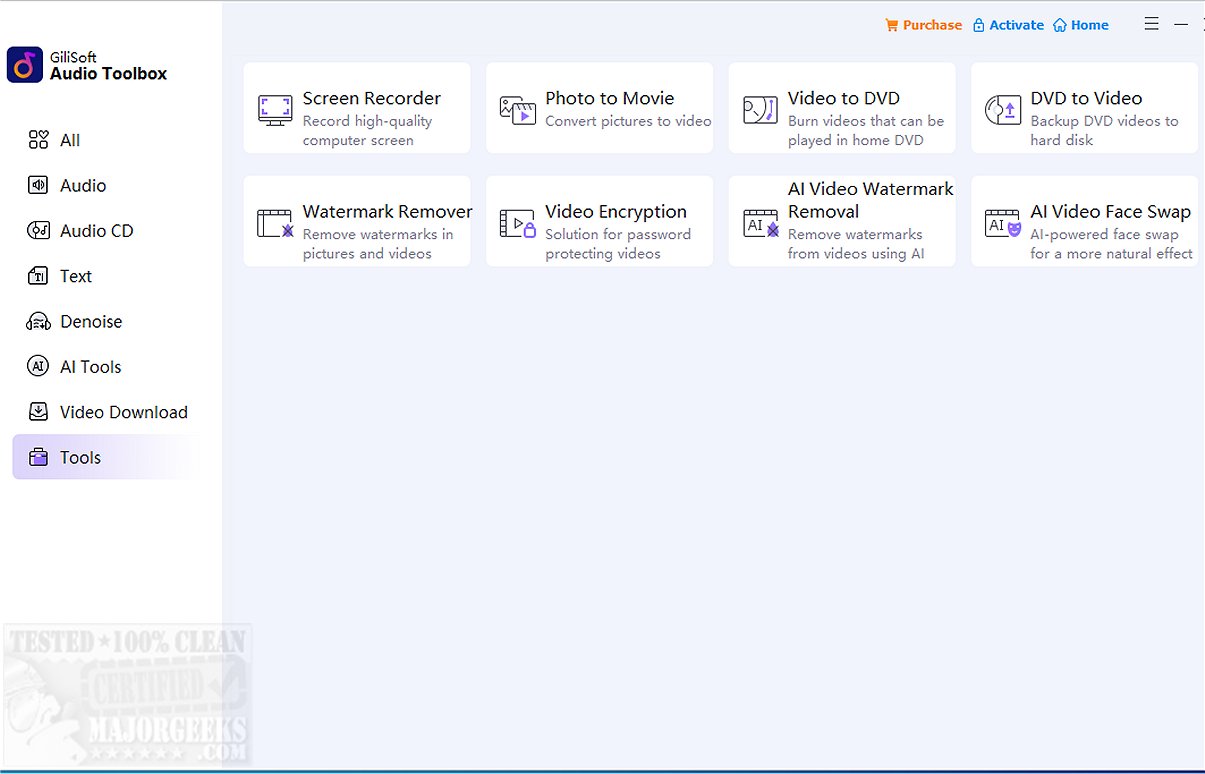Viewport: 1205px width, 774px height.
Task: Click the AI Video Face Swap icon
Action: (1003, 222)
